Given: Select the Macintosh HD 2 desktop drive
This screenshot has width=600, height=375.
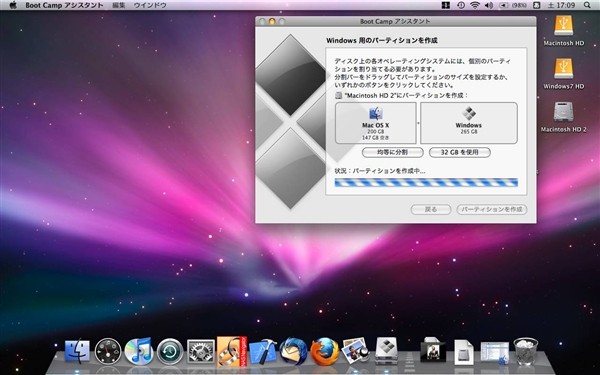Looking at the screenshot, I should [564, 117].
